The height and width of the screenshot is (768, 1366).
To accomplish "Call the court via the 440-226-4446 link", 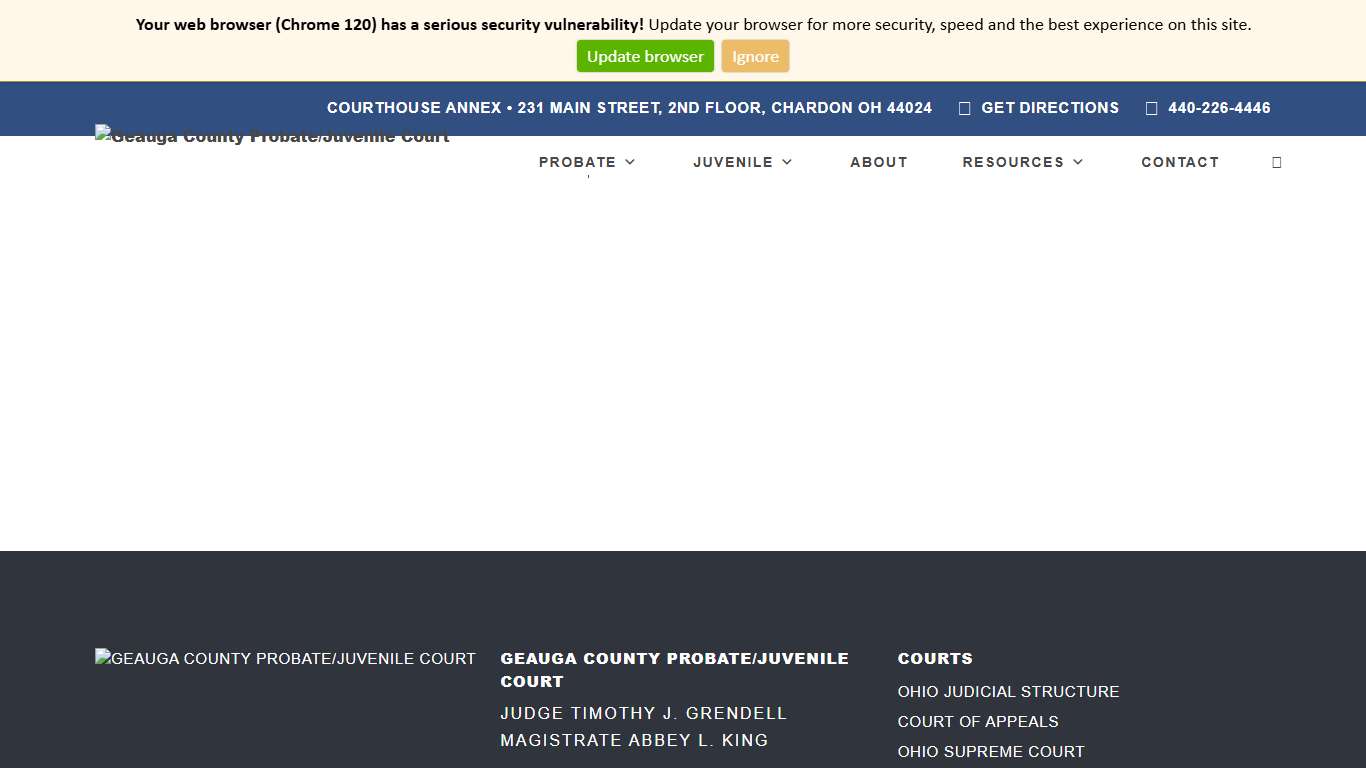I will (x=1219, y=108).
